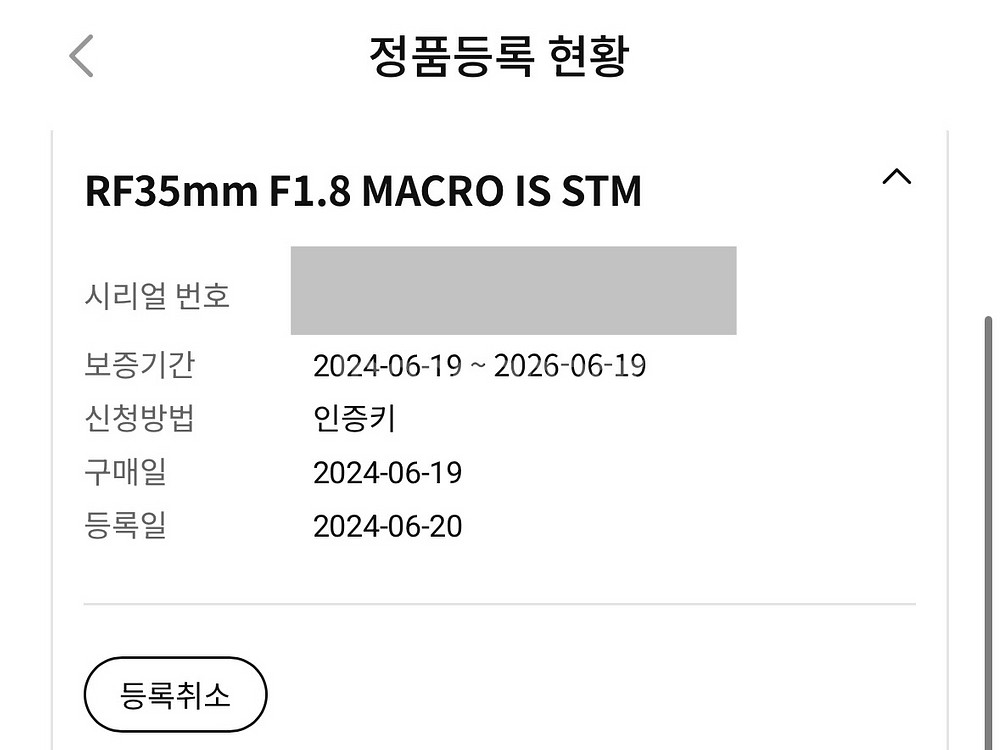
Task: Click the 2024-06-20 registration date
Action: [x=387, y=526]
